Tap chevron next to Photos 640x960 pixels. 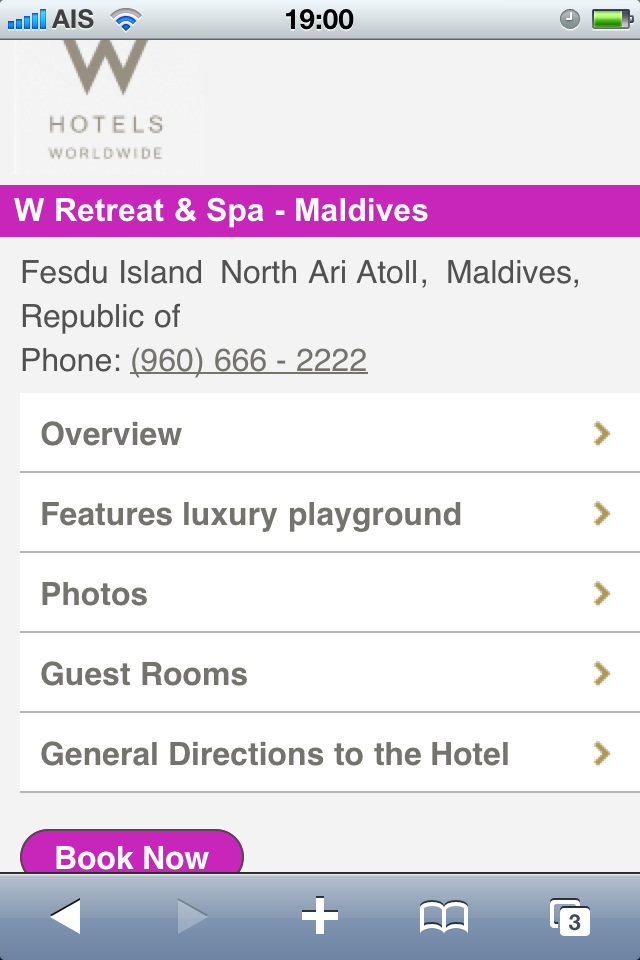[601, 593]
